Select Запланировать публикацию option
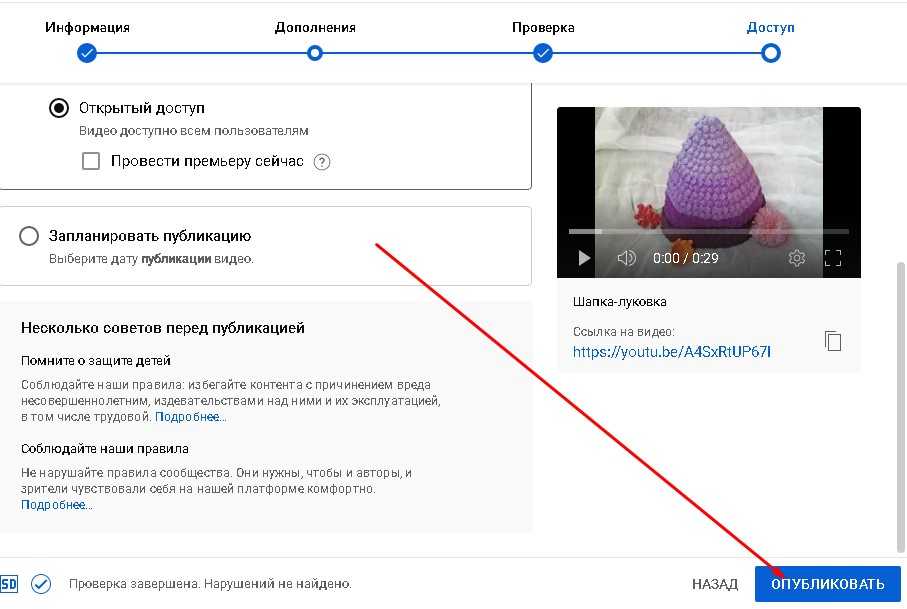 30,236
